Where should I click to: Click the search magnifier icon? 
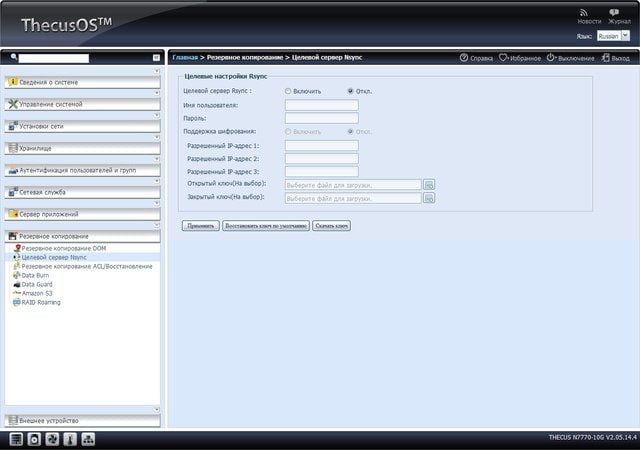13,57
